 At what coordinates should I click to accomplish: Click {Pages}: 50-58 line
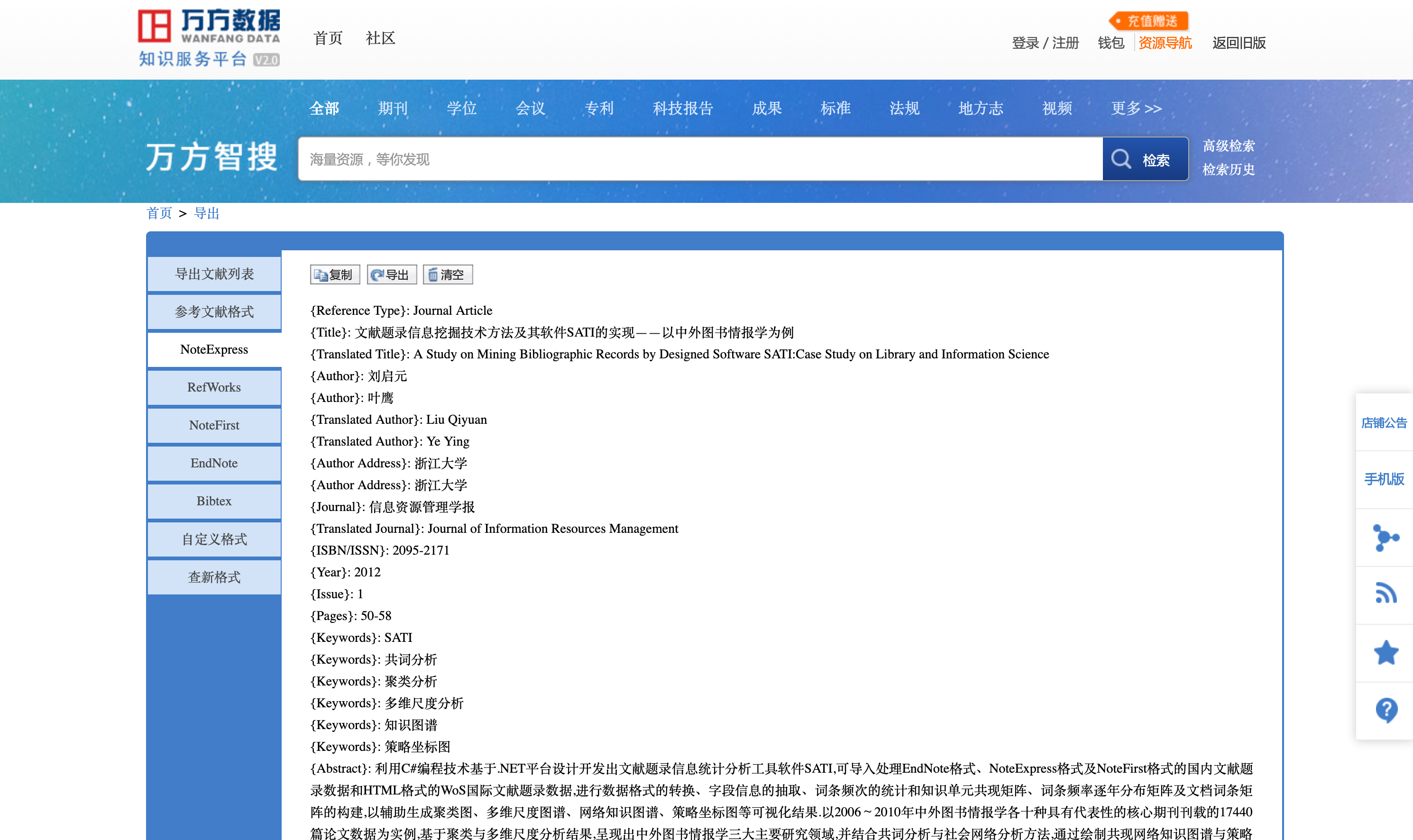[350, 616]
